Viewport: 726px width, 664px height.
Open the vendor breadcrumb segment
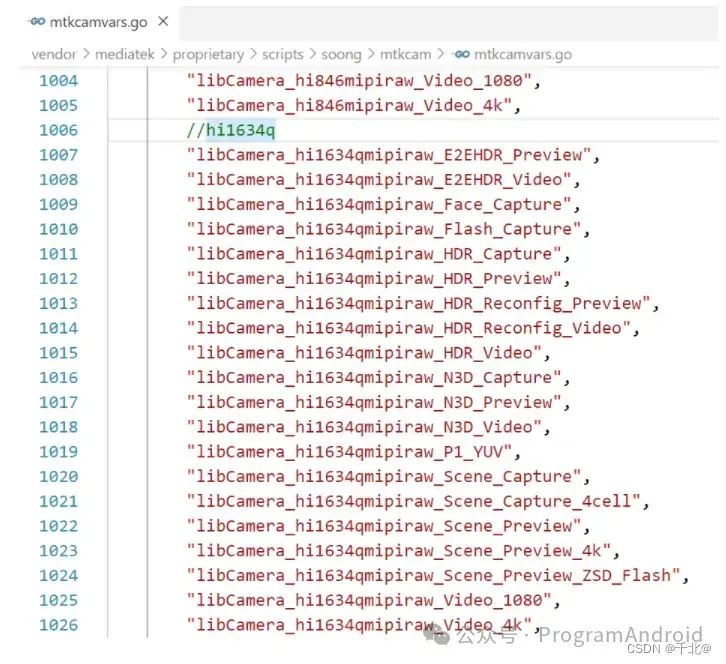click(54, 54)
